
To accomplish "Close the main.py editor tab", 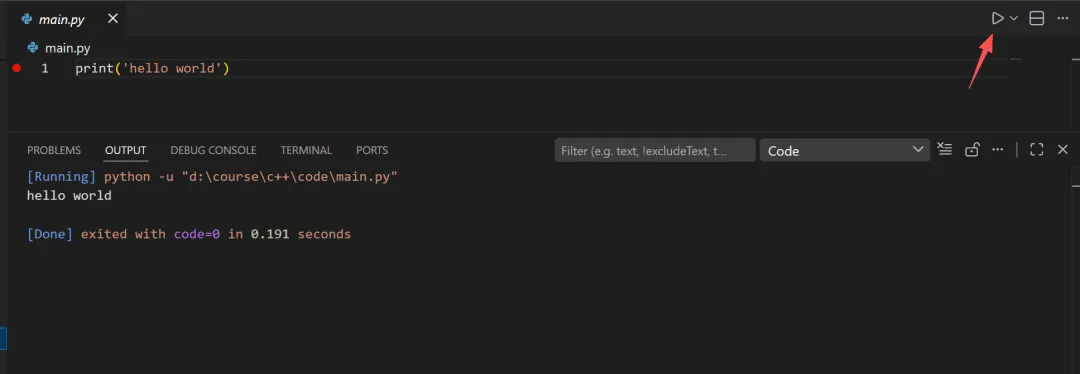I will point(113,19).
